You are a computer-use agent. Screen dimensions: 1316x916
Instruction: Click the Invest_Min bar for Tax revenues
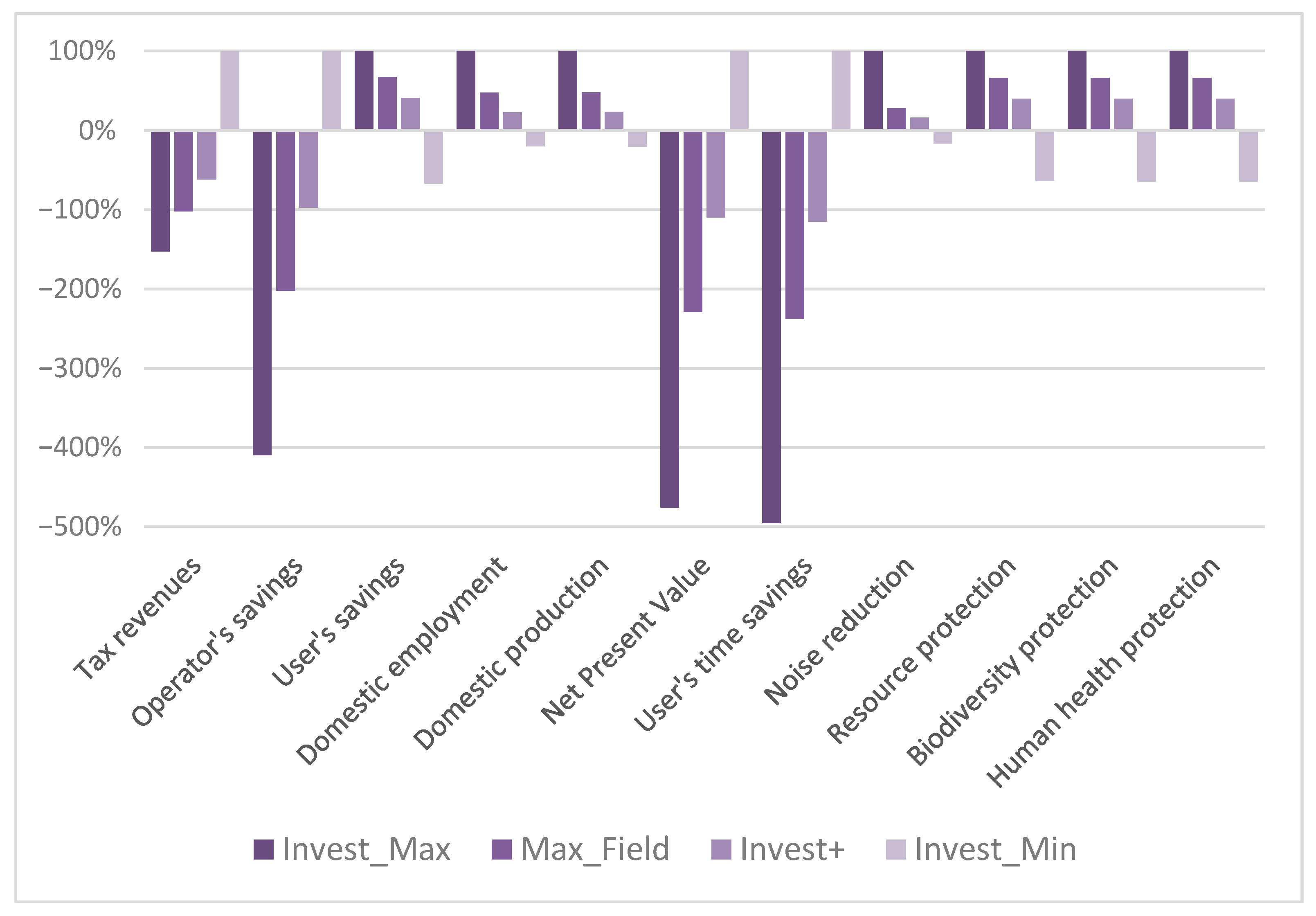[x=230, y=90]
